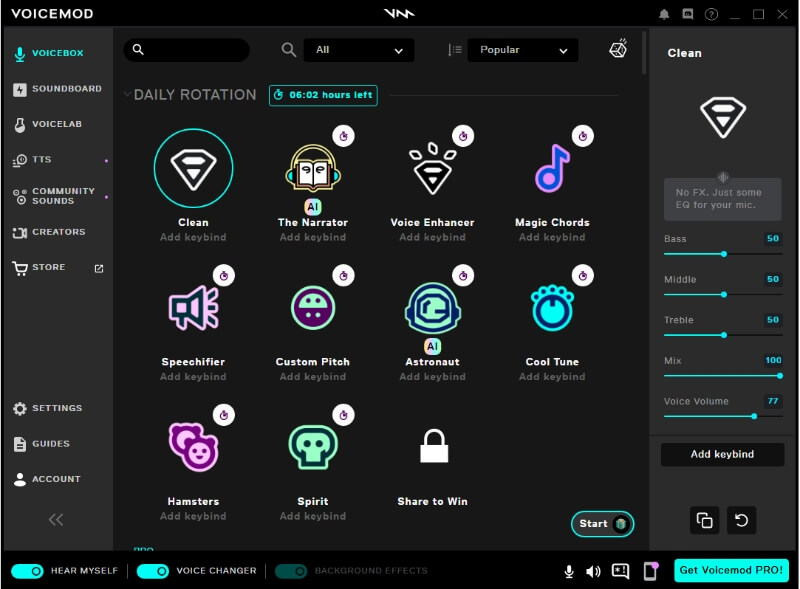This screenshot has height=589, width=800.
Task: Collapse the Daily Rotation section
Action: 127,94
